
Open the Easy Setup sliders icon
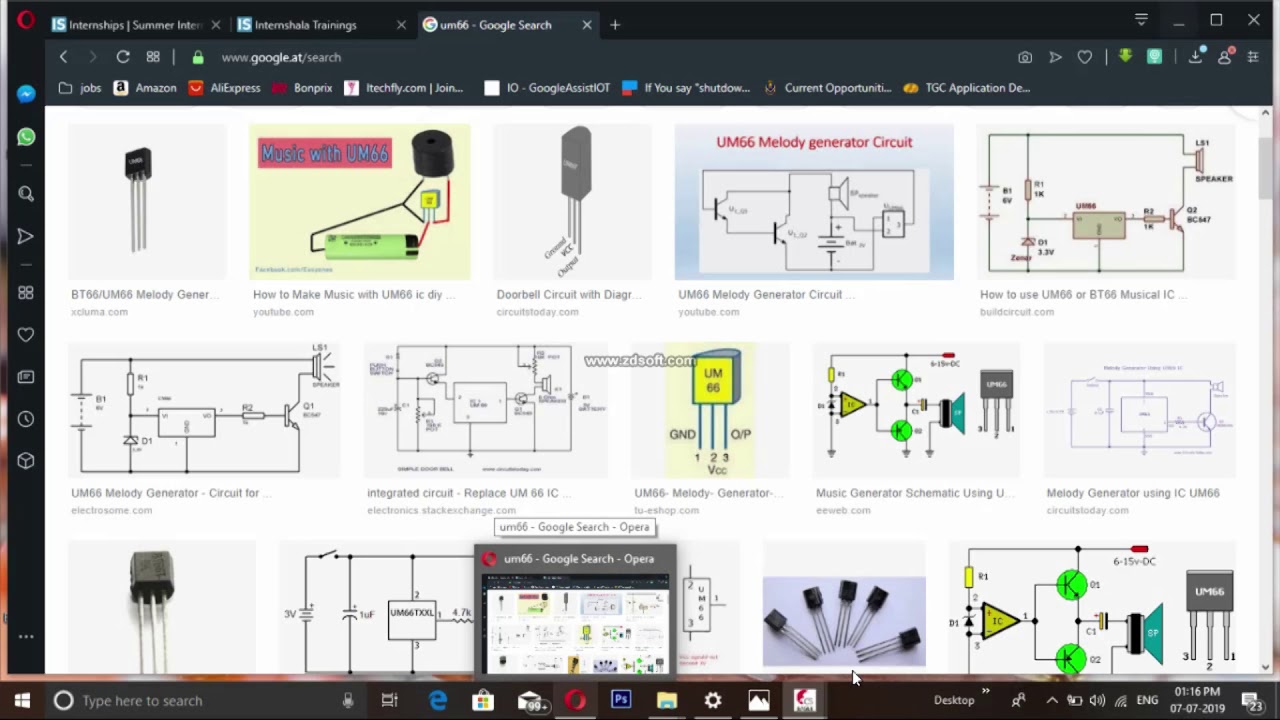coord(1253,57)
